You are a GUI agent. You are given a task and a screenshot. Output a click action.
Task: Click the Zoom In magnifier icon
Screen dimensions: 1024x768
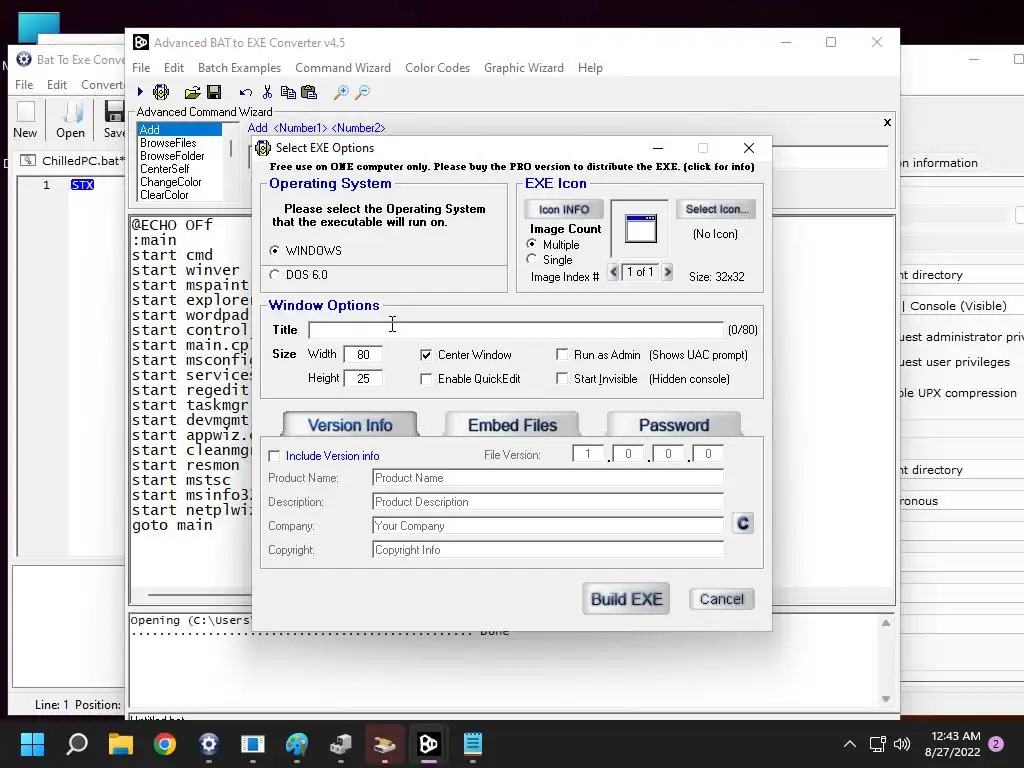[x=341, y=92]
